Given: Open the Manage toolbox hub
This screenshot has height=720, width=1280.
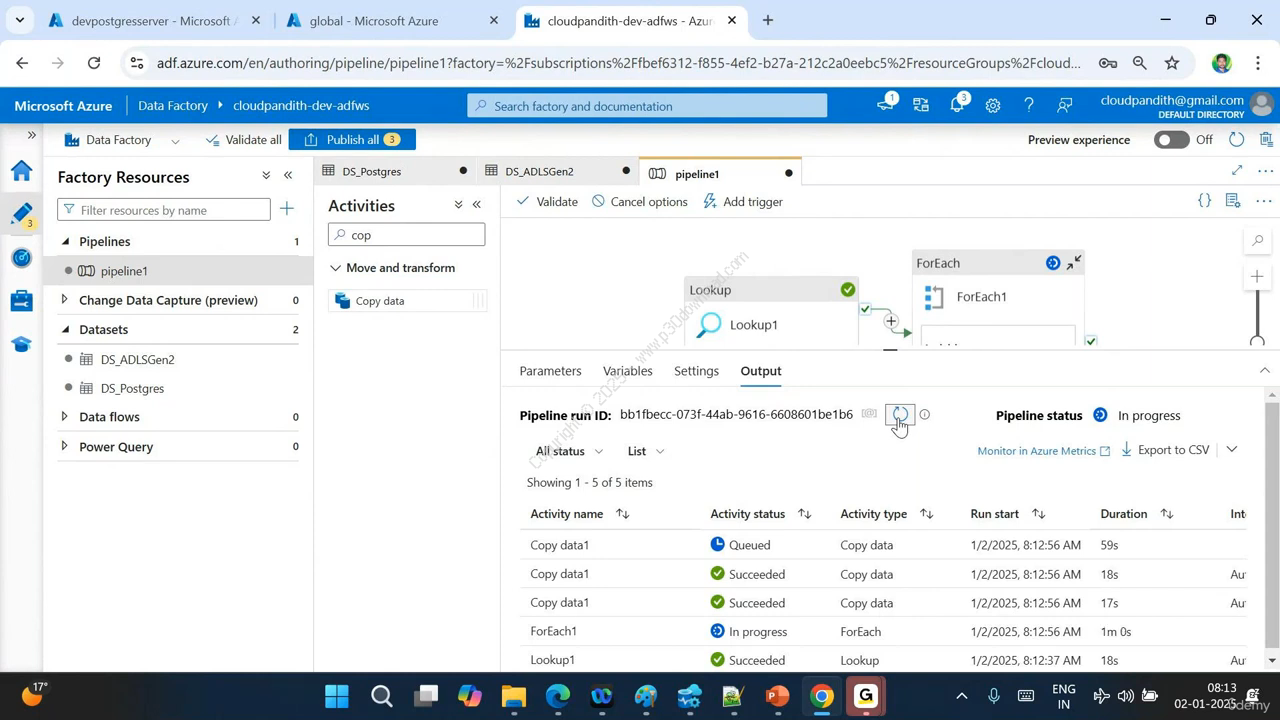Looking at the screenshot, I should [21, 301].
